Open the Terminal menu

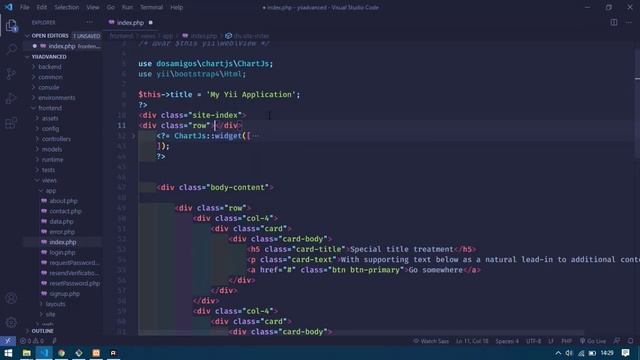(x=151, y=7)
